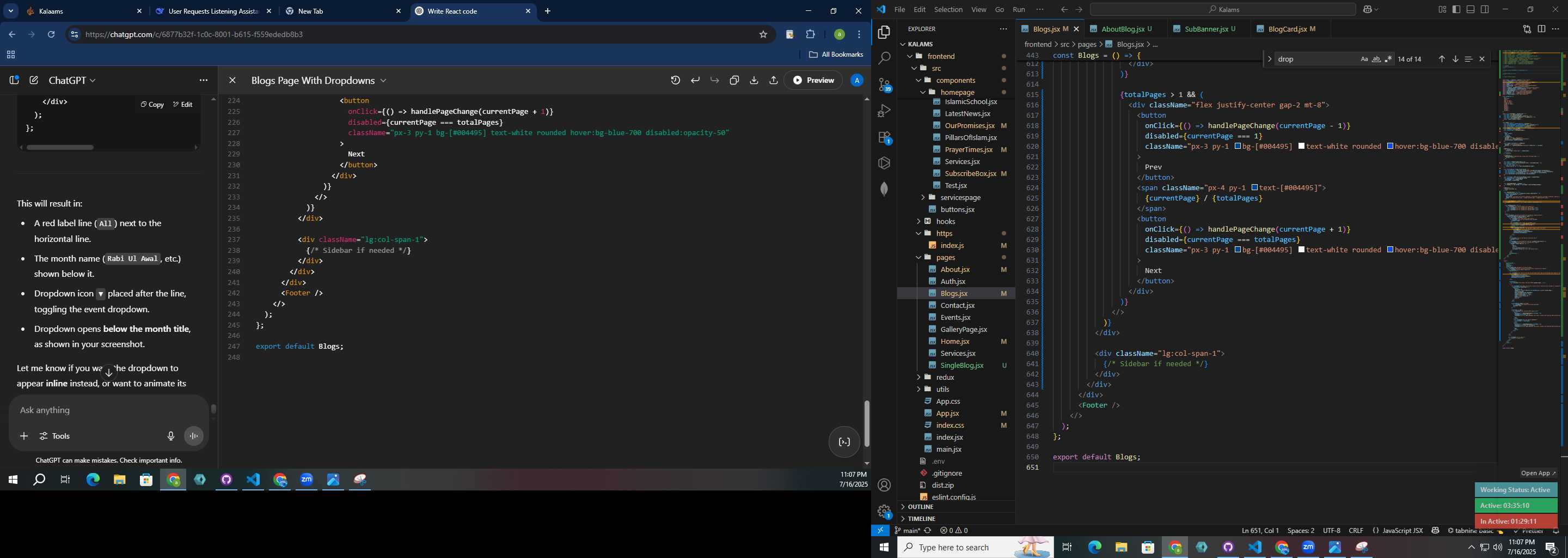Switch to AboutBlog.jsx editor tab
The image size is (1568, 558).
(1125, 29)
